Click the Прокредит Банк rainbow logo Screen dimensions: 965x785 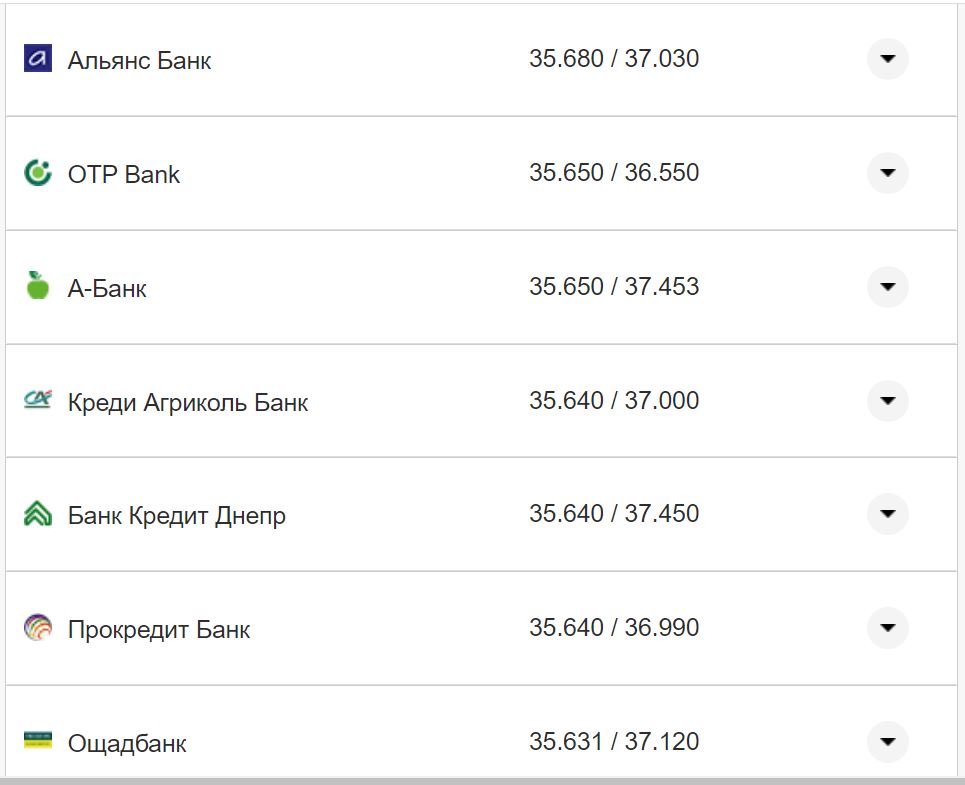[36, 628]
